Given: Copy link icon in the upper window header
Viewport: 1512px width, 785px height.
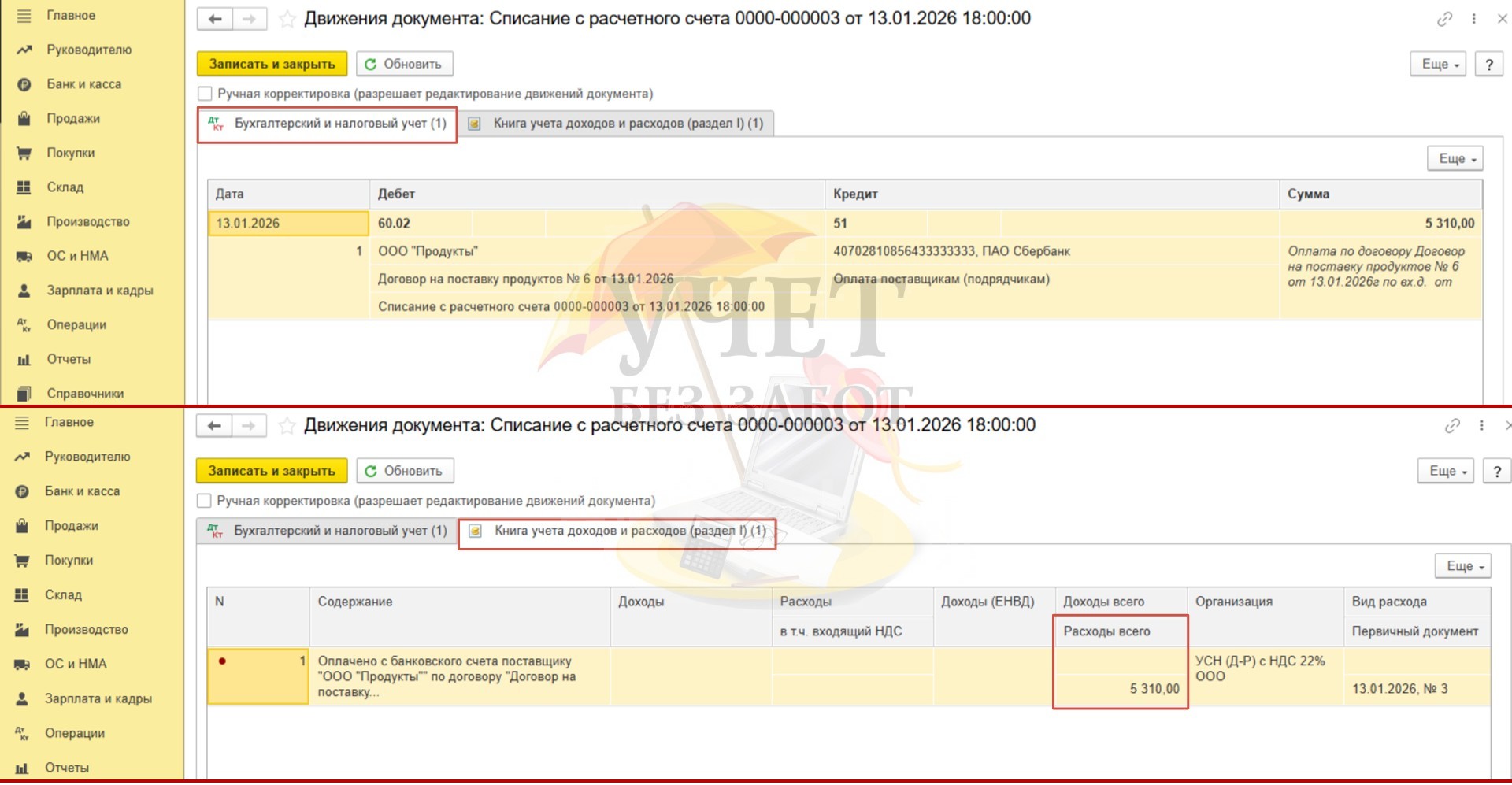Looking at the screenshot, I should coord(1444,19).
